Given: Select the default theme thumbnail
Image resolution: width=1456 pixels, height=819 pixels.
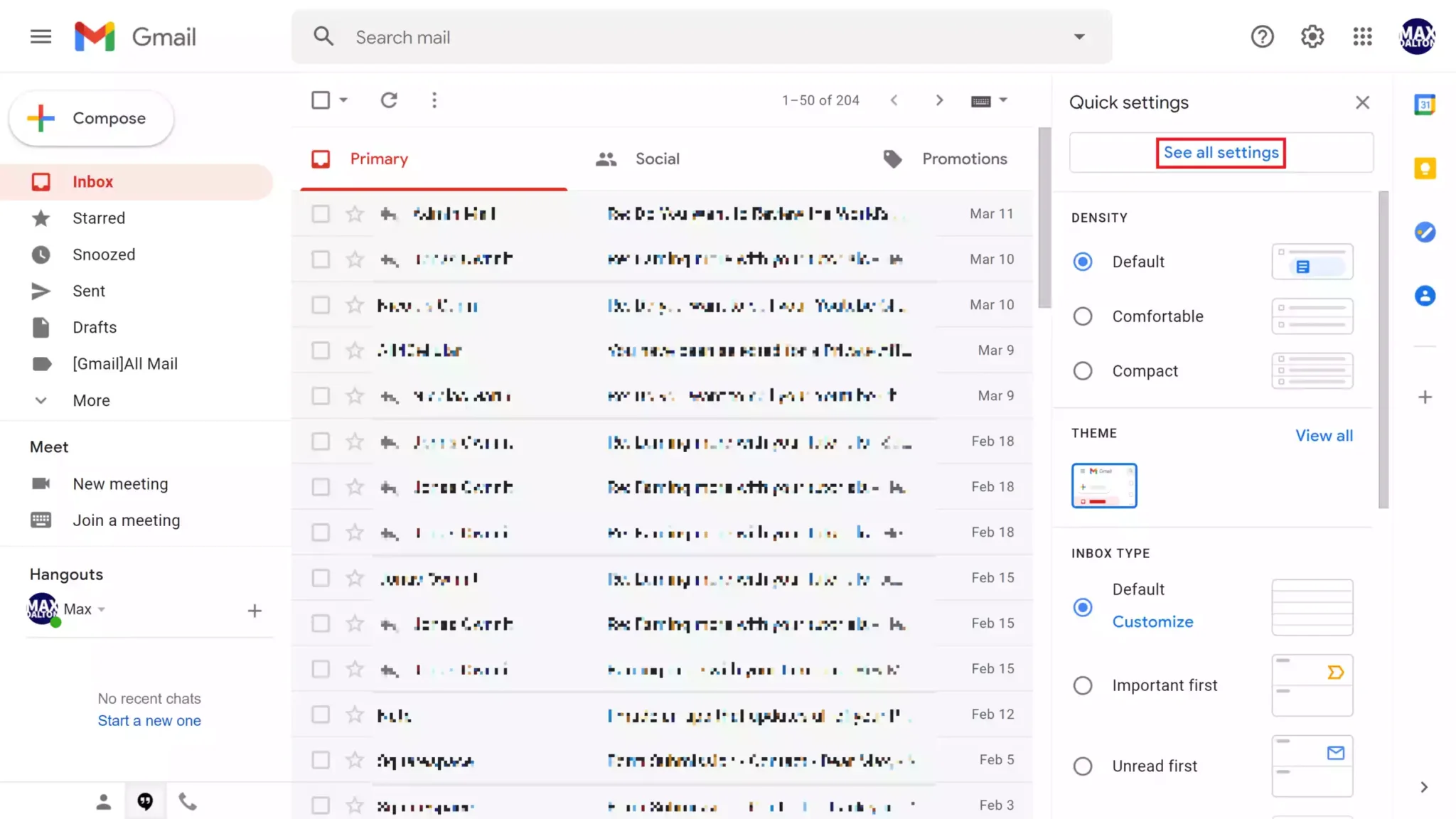Looking at the screenshot, I should 1104,486.
